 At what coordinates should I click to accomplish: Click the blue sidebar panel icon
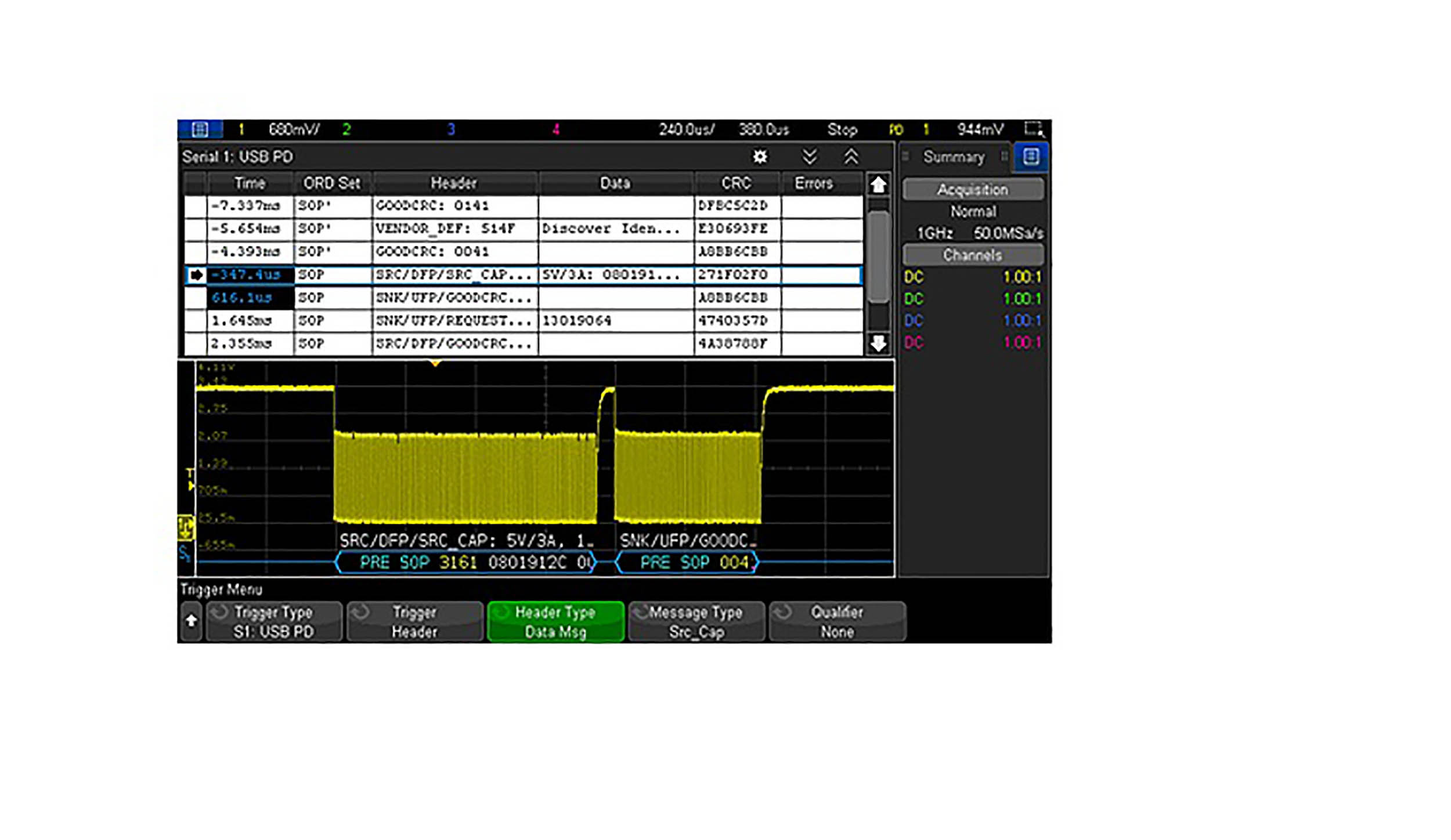click(x=1031, y=157)
